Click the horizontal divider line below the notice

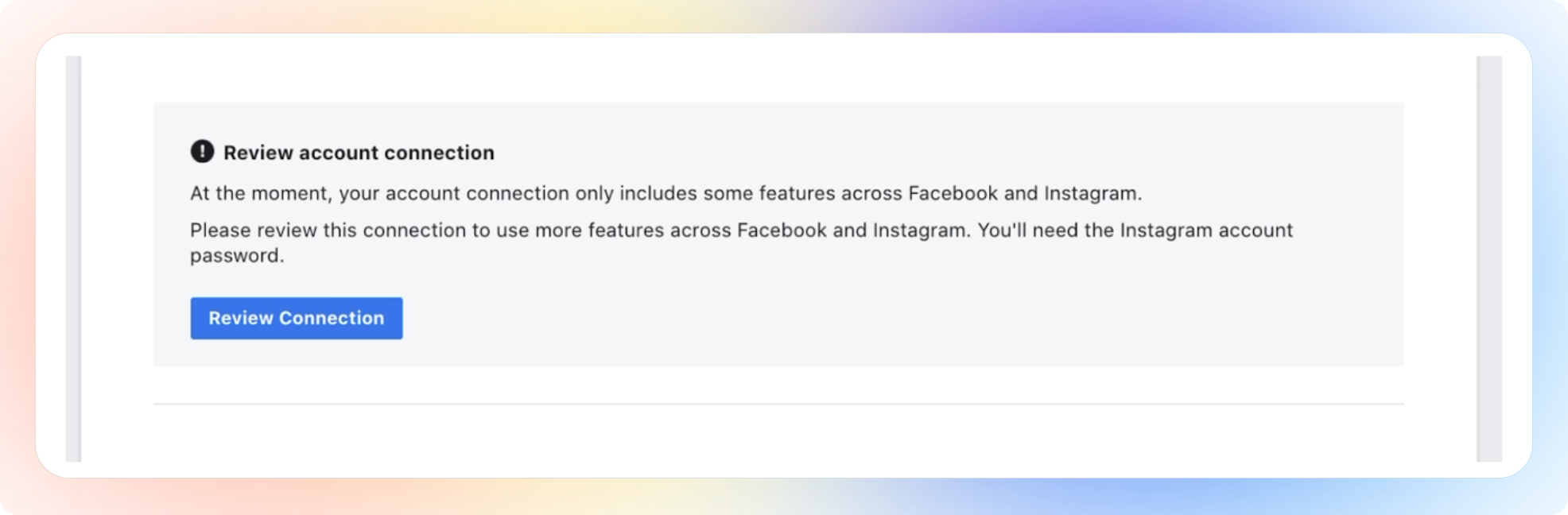(x=778, y=404)
